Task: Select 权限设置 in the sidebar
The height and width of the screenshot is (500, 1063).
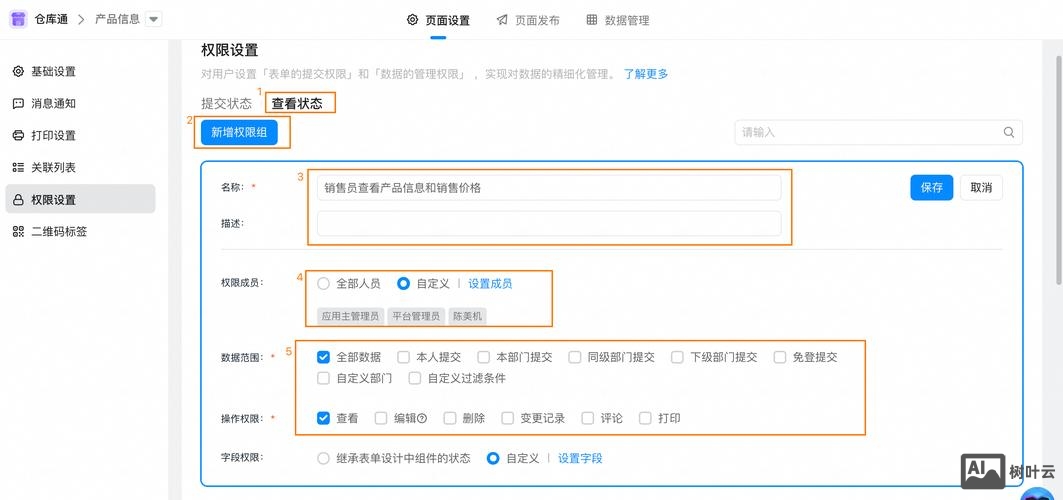Action: pyautogui.click(x=80, y=199)
